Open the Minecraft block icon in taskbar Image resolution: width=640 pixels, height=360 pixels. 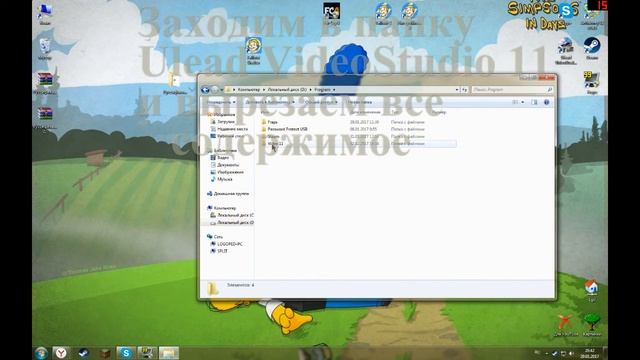coord(105,353)
